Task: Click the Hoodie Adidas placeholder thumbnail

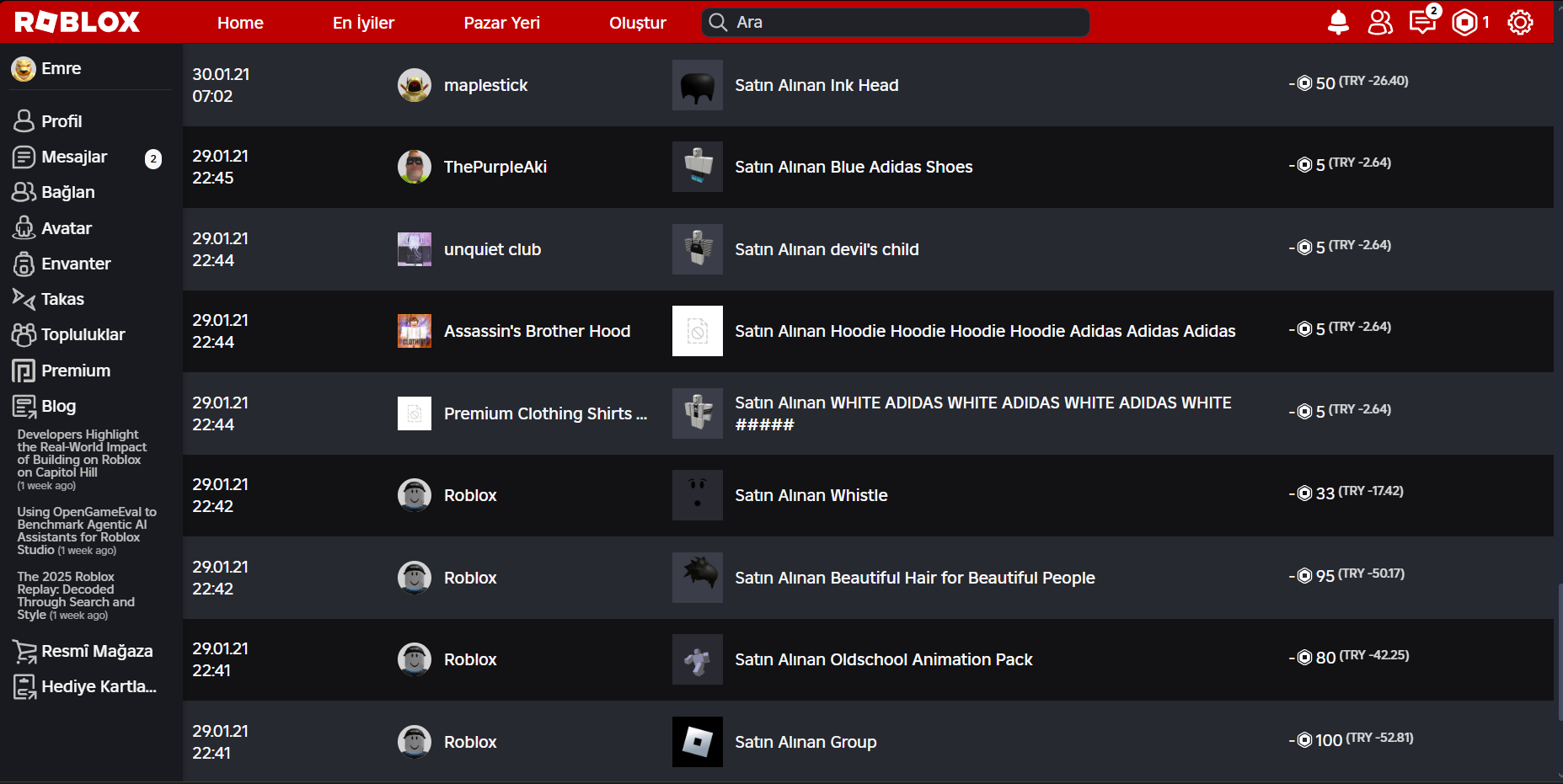Action: pos(698,331)
